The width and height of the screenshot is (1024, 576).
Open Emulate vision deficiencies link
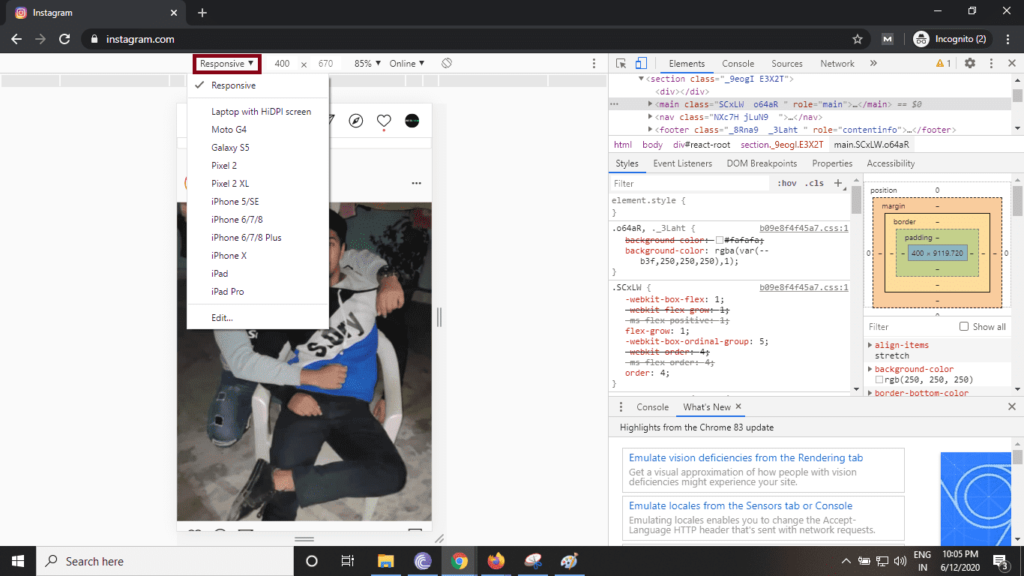pos(746,458)
